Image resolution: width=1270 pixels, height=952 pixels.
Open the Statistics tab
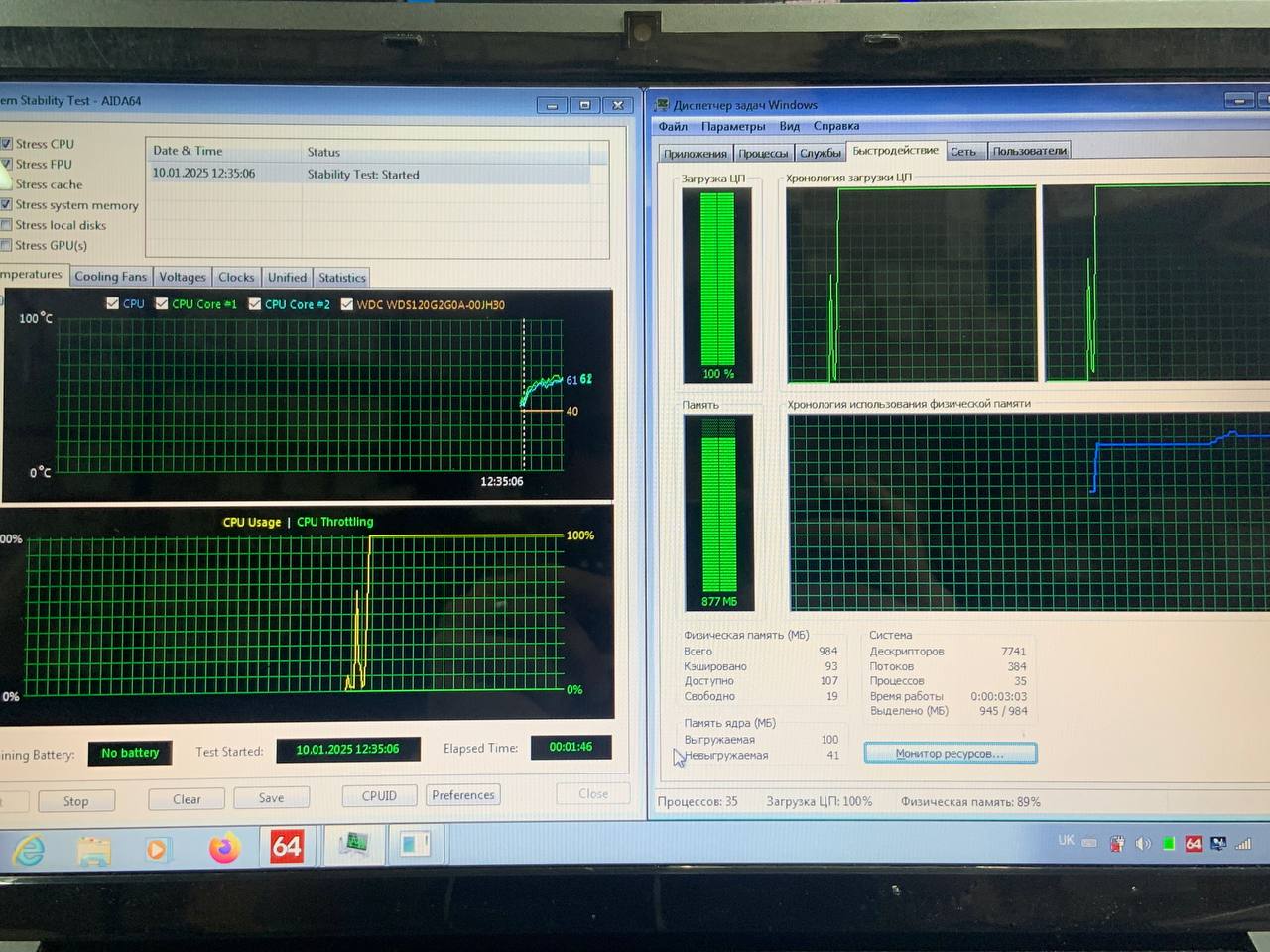pyautogui.click(x=341, y=277)
